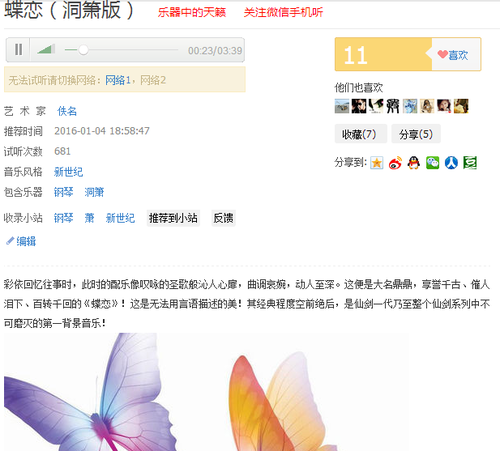This screenshot has height=451, width=500.
Task: Switch to 网络2 network link
Action: (x=153, y=80)
